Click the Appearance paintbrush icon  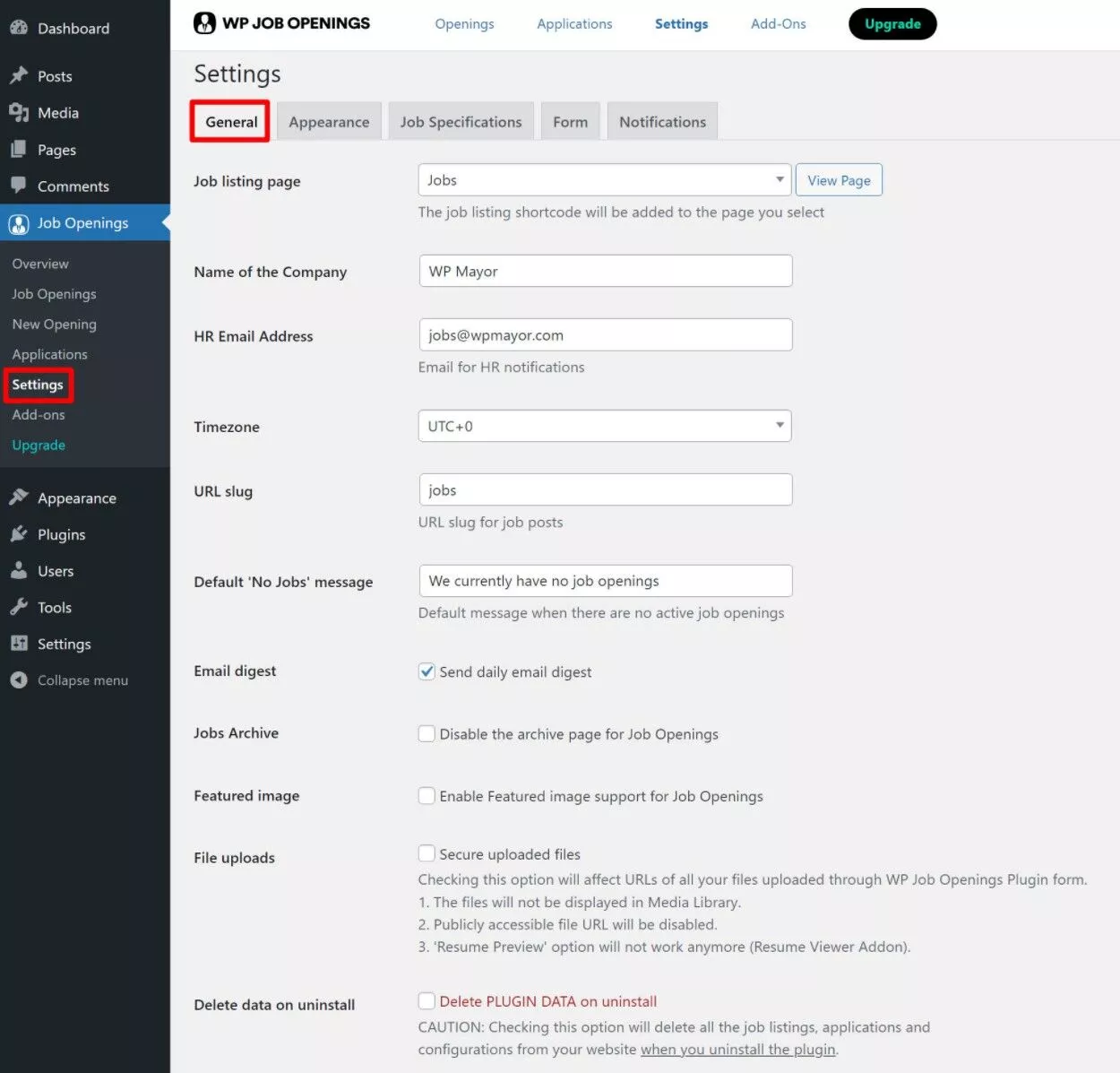coord(19,498)
